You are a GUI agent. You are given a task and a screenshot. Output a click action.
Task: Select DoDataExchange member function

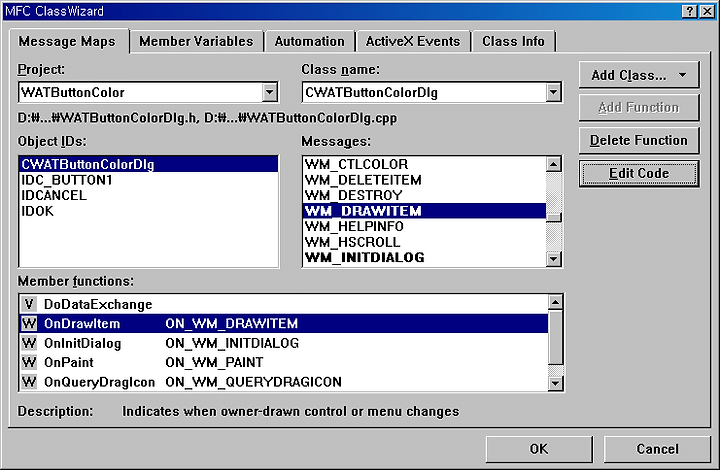click(x=284, y=304)
